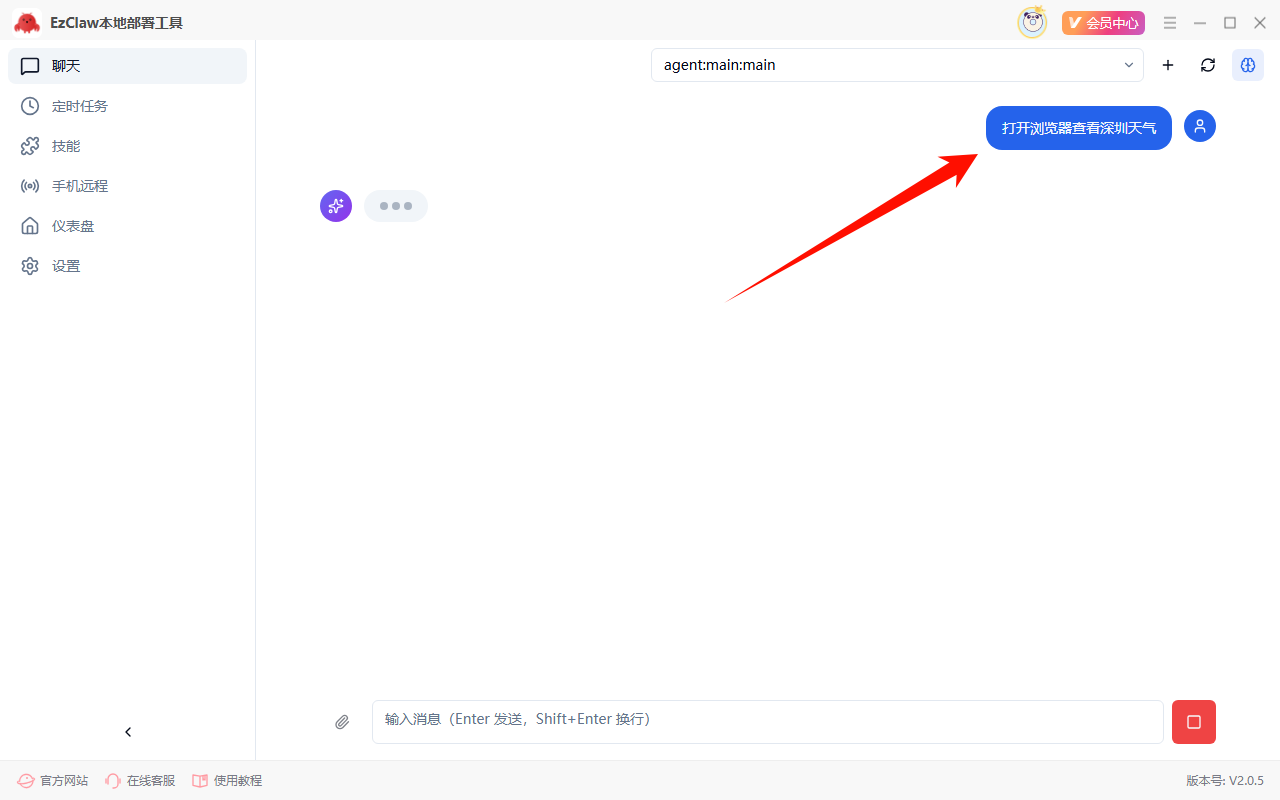
Task: Click the panda user avatar icon
Action: pyautogui.click(x=1032, y=22)
